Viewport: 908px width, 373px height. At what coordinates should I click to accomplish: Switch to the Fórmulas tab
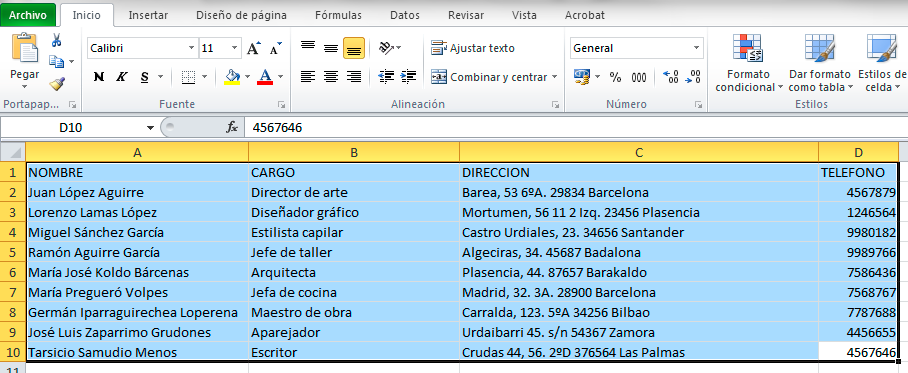[x=338, y=16]
